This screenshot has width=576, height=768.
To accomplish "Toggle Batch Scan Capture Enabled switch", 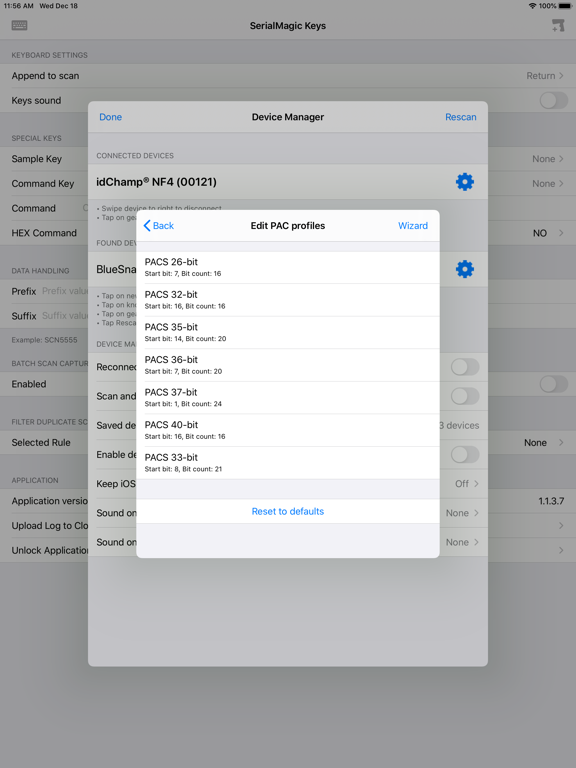I will point(553,384).
